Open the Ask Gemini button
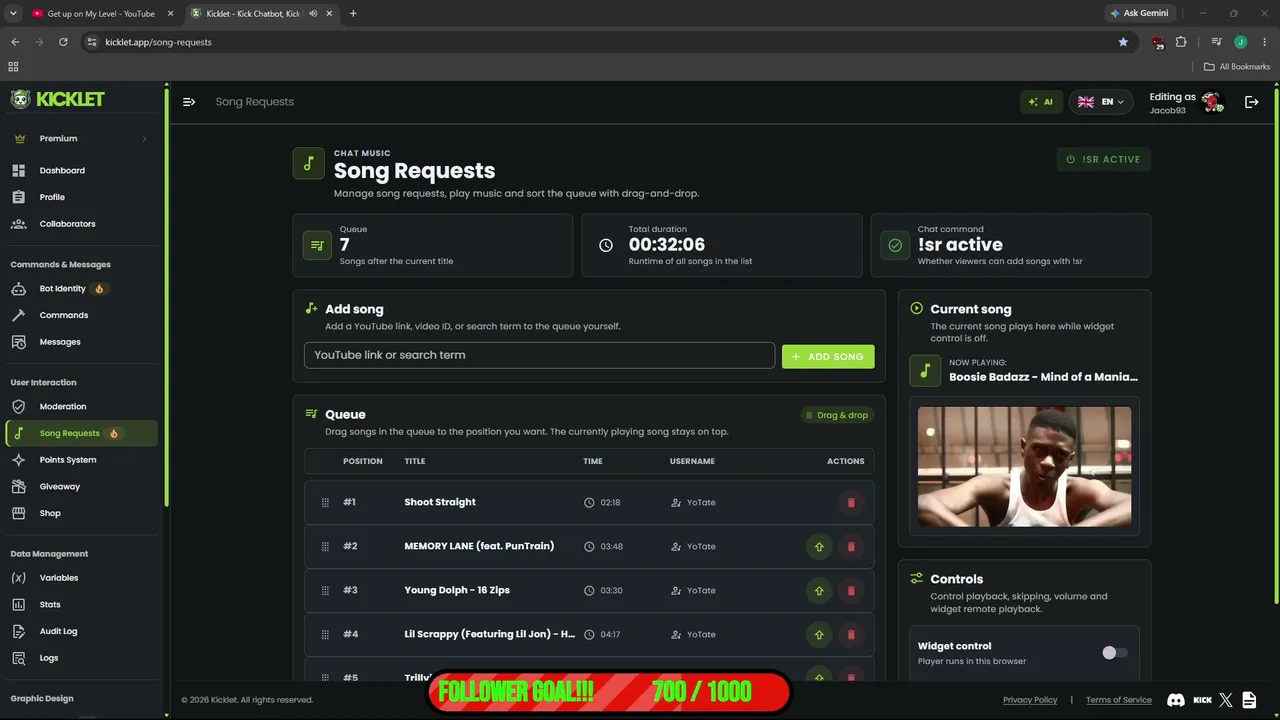The image size is (1280, 720). (1139, 13)
